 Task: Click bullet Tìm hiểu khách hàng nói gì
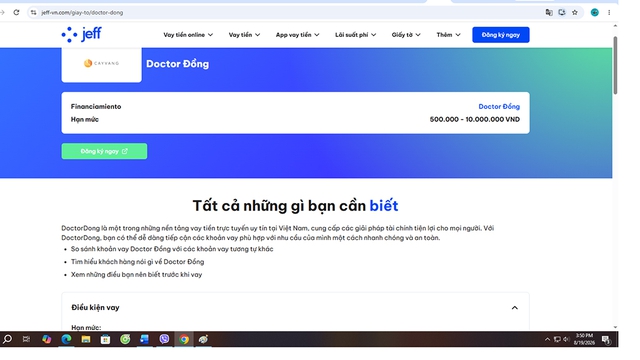click(138, 262)
